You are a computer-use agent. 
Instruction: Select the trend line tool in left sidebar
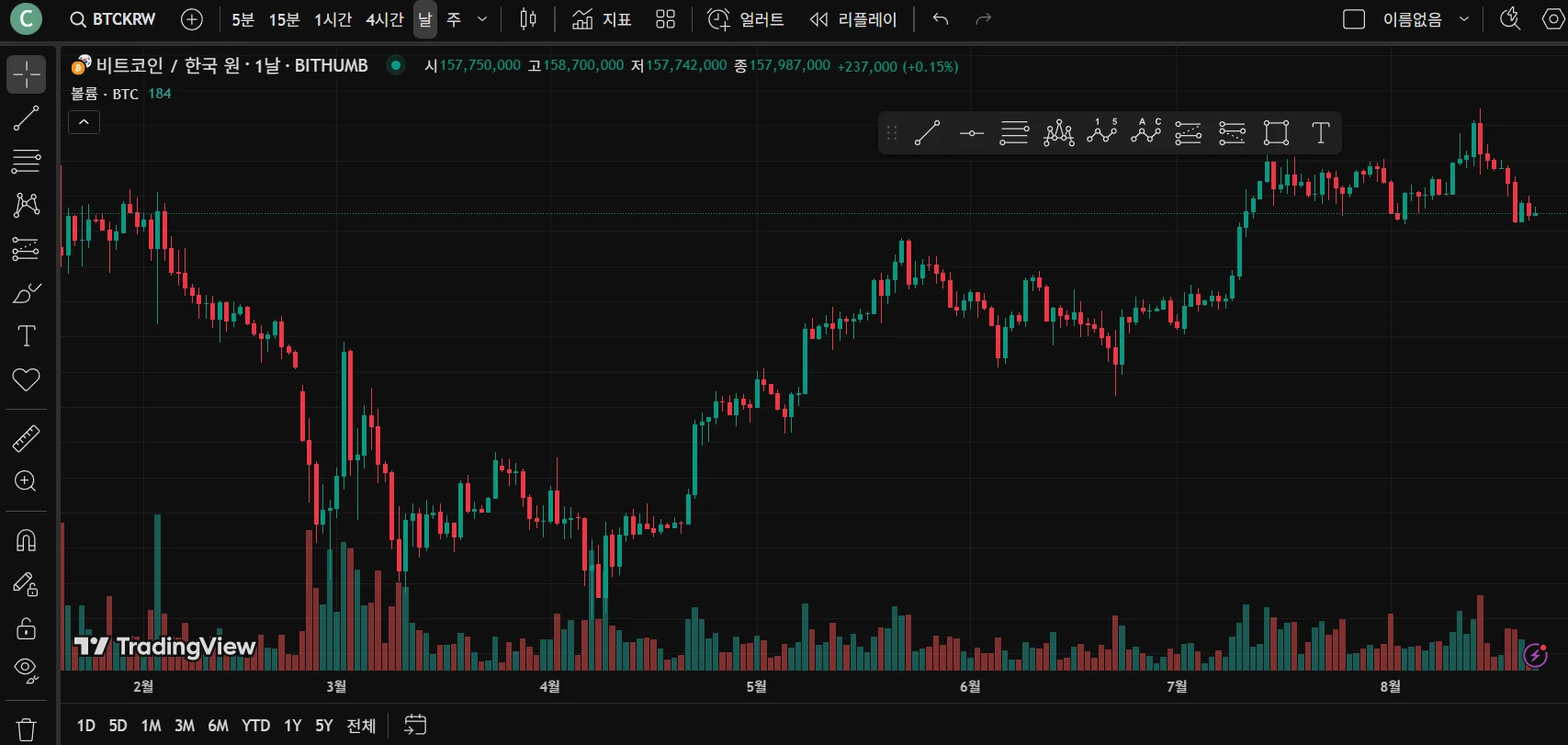tap(26, 118)
